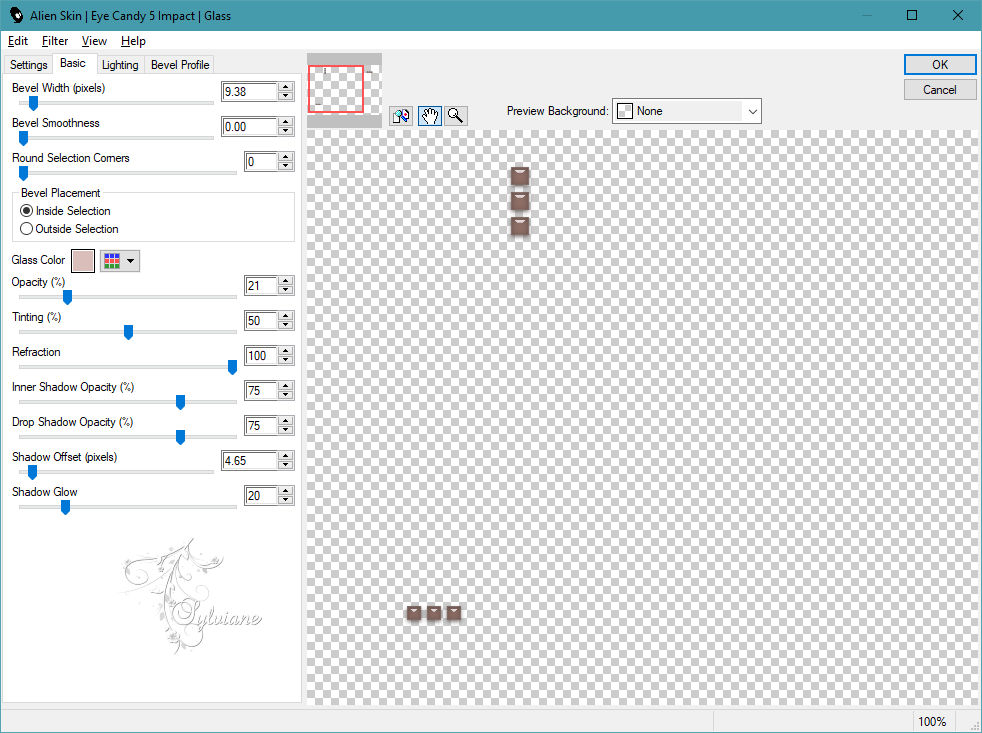Click the Shadow Glow slider handle
Screen dimensions: 982x733
click(x=65, y=508)
